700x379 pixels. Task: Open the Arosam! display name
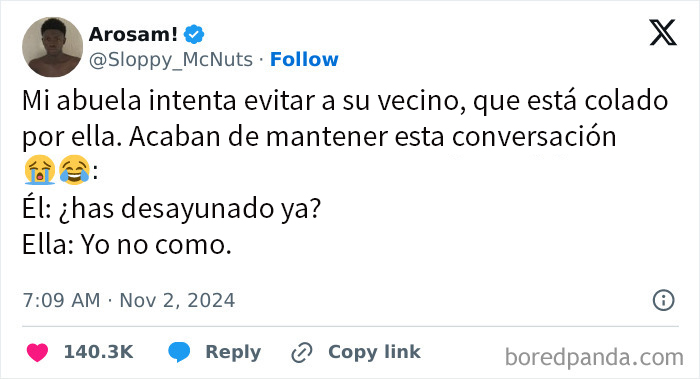[133, 34]
